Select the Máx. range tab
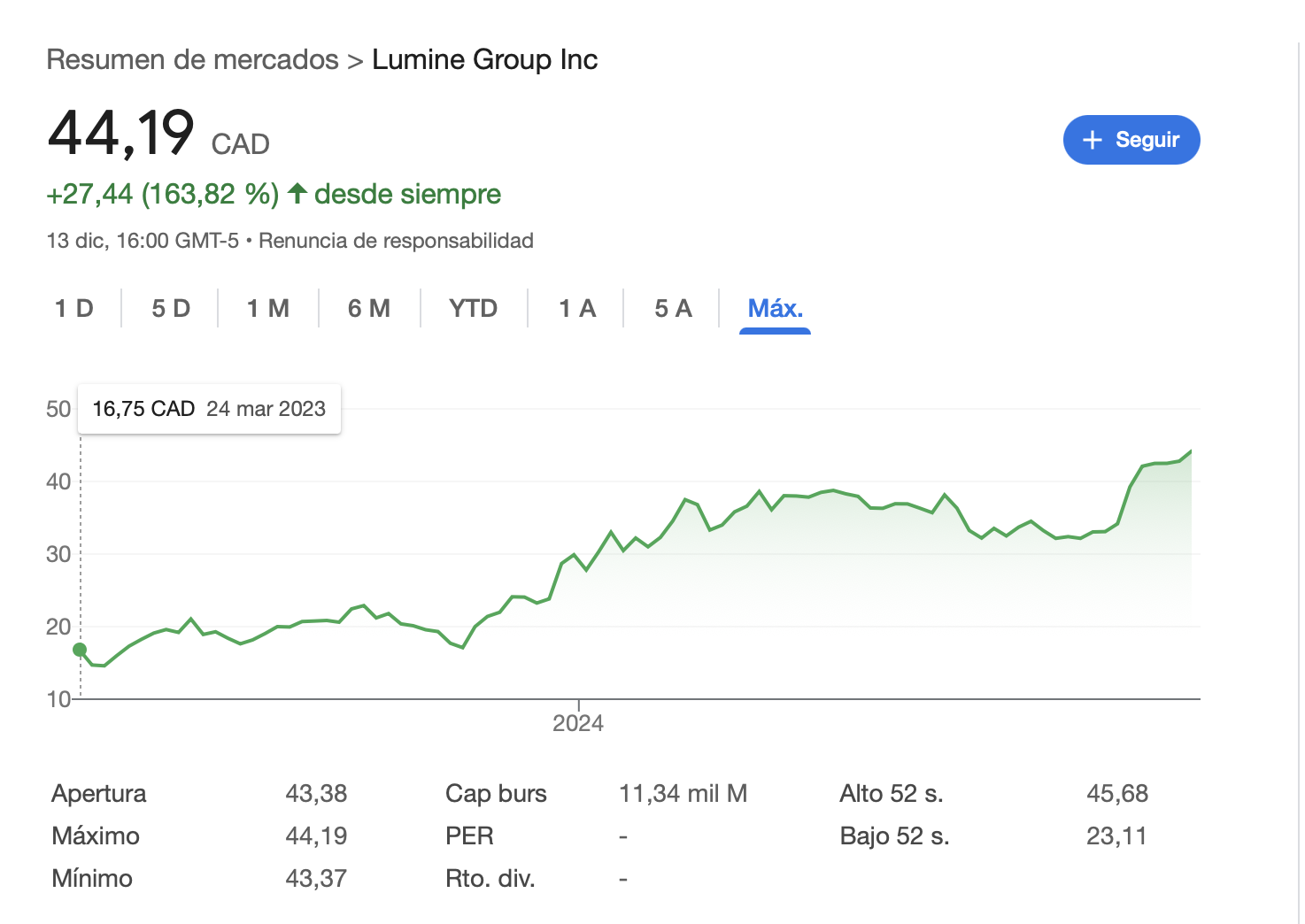This screenshot has width=1305, height=924. coord(776,308)
